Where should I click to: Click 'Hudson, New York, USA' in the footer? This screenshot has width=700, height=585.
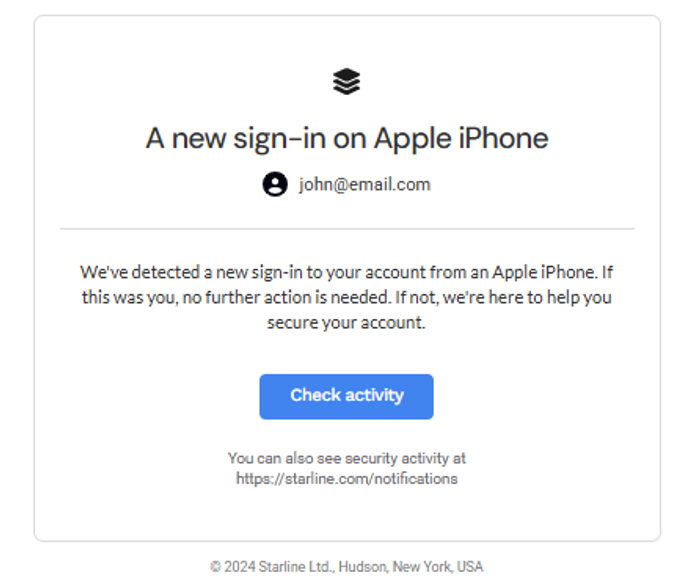(411, 567)
